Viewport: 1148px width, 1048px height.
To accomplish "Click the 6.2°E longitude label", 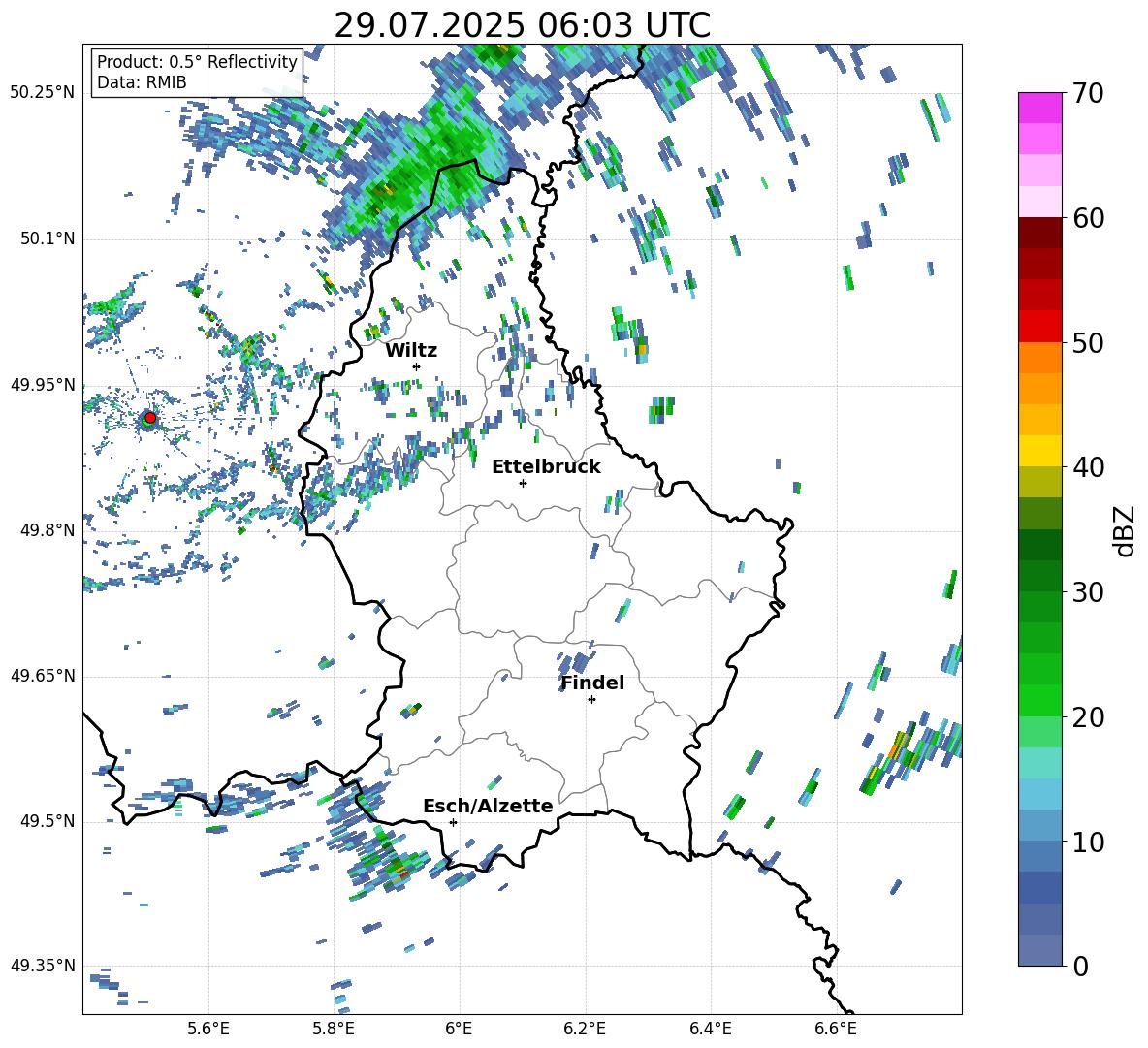I will coord(585,1029).
